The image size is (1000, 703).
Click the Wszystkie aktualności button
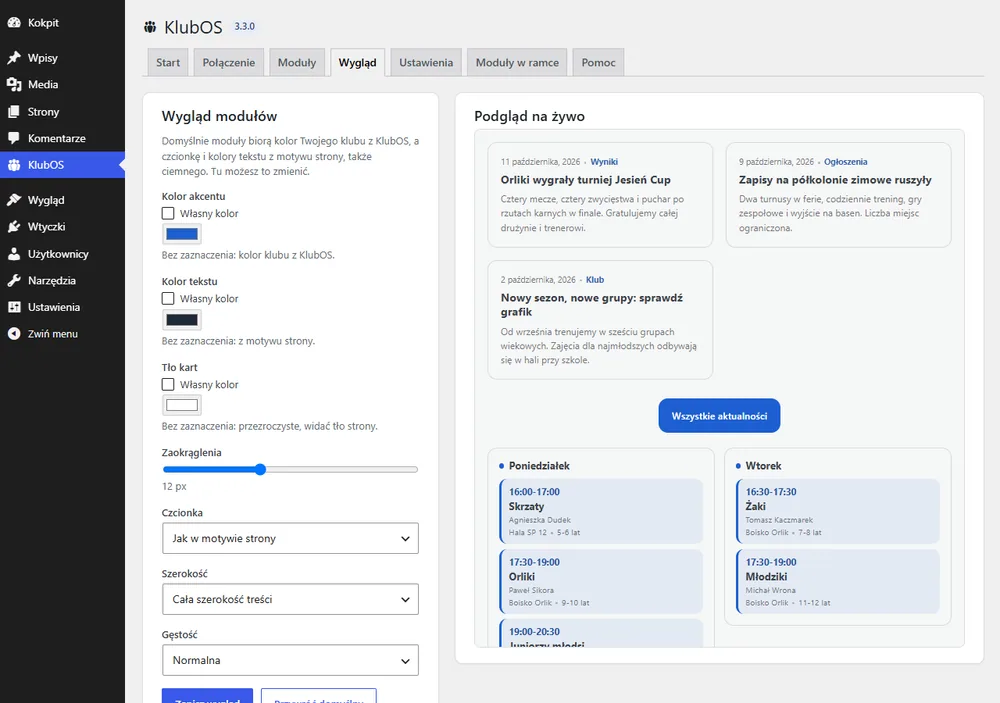point(719,416)
